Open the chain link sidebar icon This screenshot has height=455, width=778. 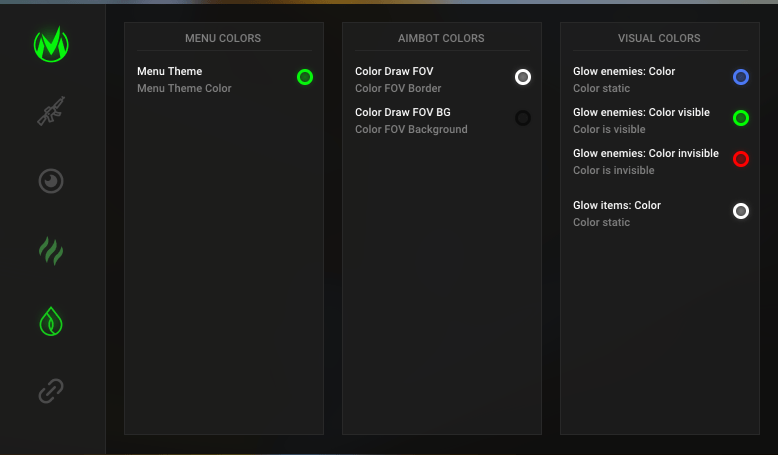[x=51, y=390]
